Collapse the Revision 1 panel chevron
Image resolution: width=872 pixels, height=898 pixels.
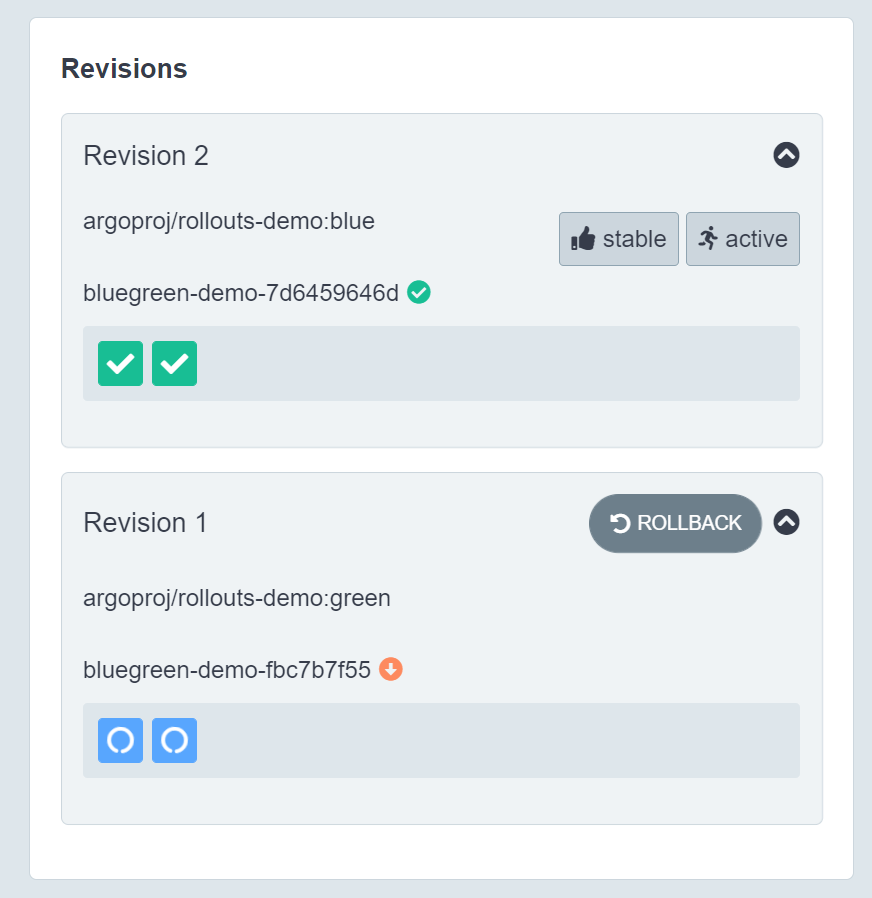[786, 522]
